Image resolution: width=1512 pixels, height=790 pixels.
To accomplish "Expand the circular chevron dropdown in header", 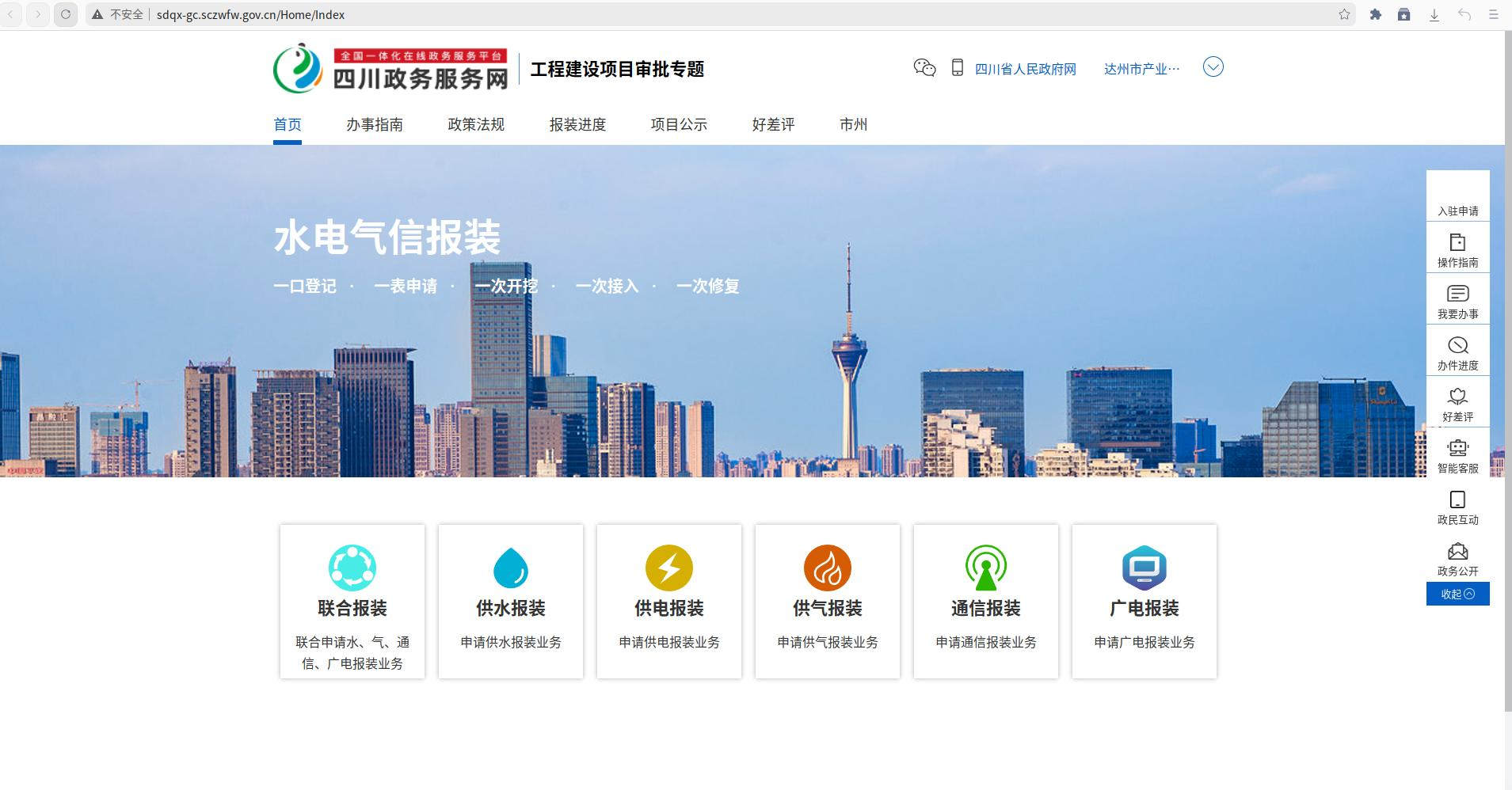I will tap(1213, 67).
